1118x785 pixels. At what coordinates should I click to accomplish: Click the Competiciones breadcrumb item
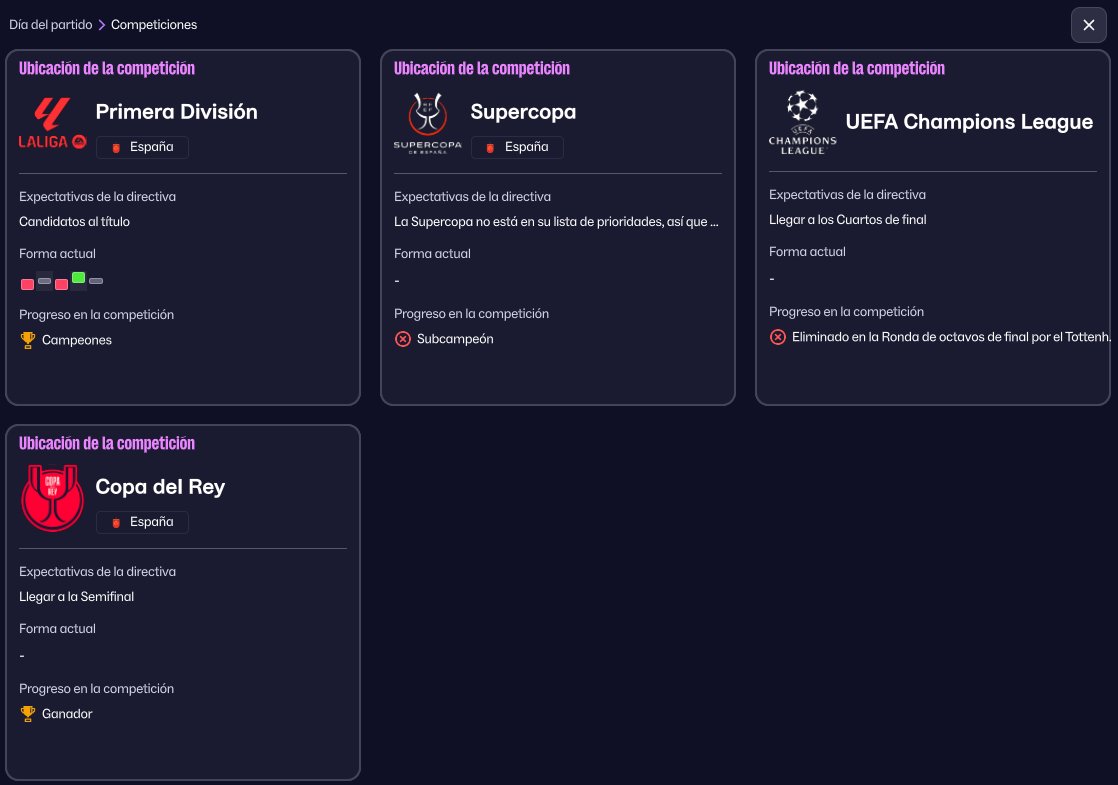[x=154, y=25]
